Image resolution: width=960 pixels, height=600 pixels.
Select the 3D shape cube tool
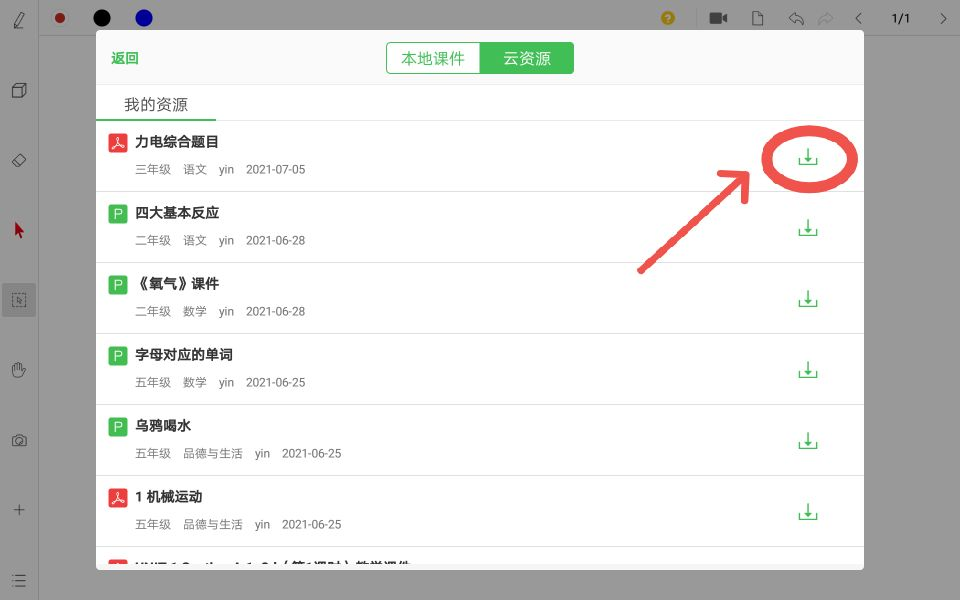tap(19, 91)
